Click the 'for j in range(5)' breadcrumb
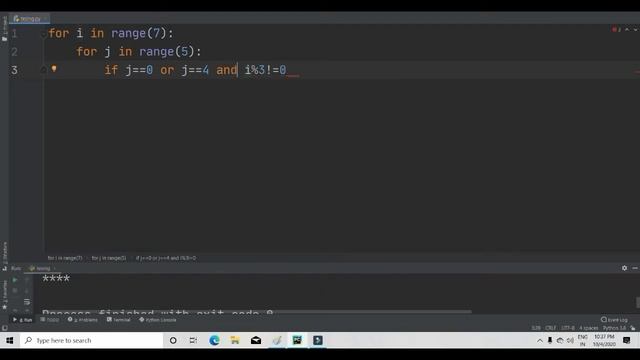This screenshot has width=640, height=360. pos(109,258)
